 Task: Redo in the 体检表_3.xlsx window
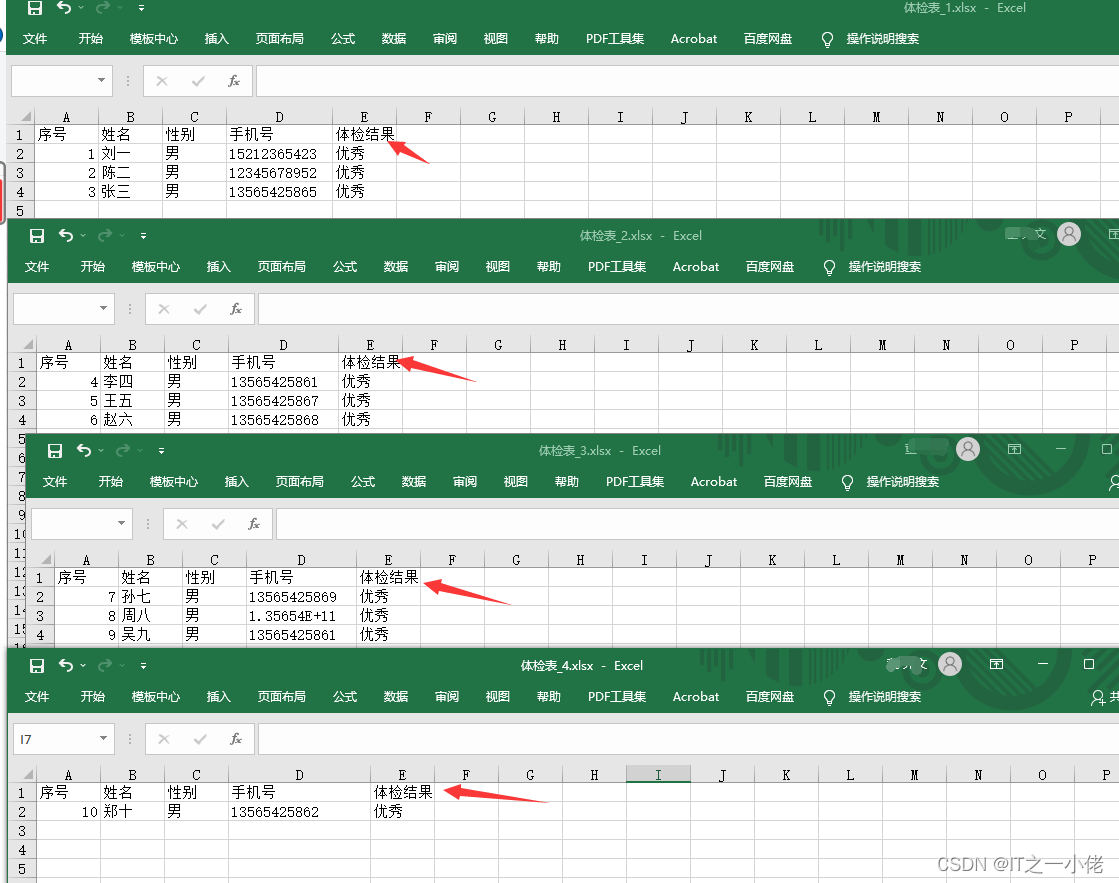[x=123, y=450]
